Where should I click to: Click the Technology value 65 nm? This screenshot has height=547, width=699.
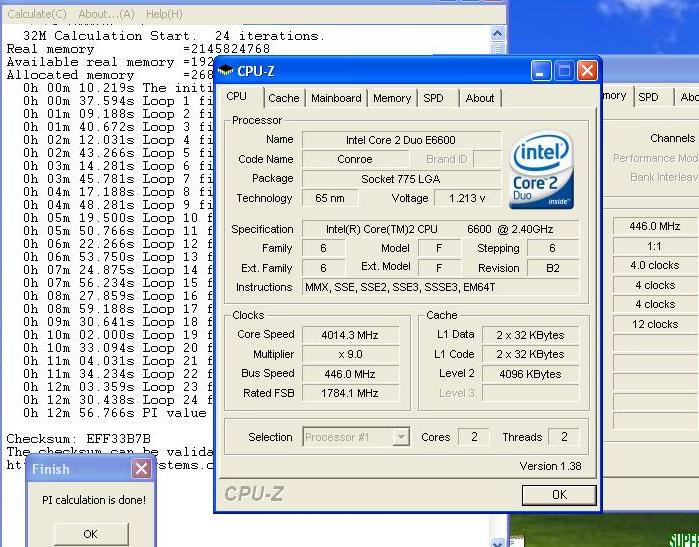coord(330,198)
